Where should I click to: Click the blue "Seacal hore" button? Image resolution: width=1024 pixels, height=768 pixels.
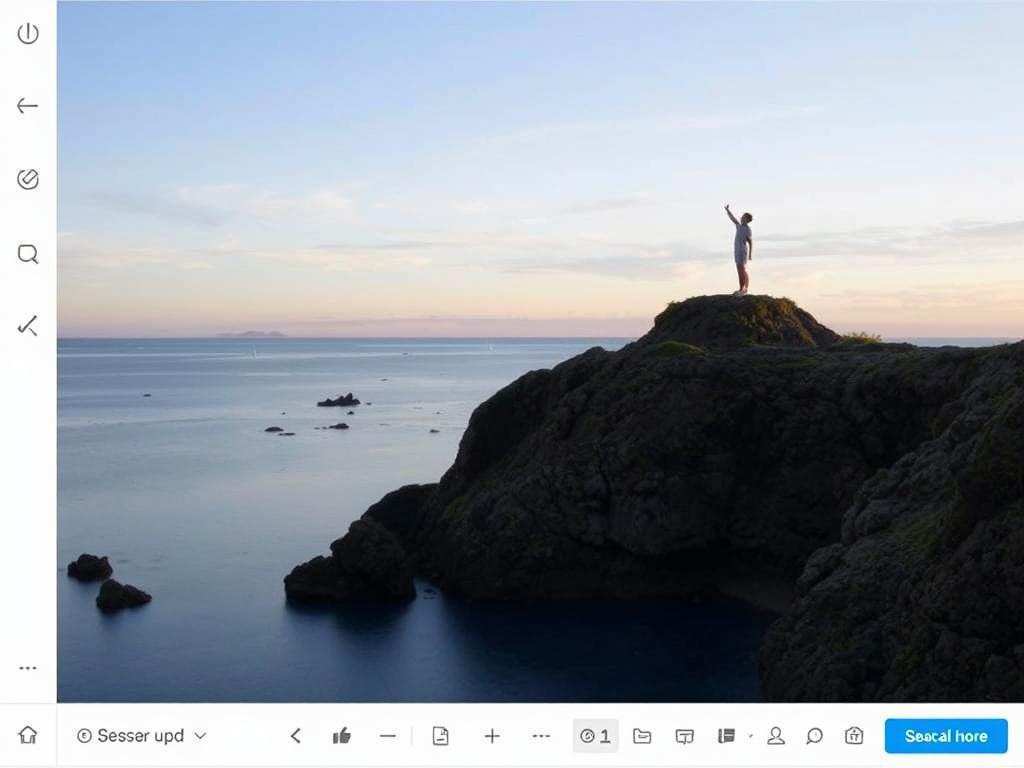pos(946,736)
